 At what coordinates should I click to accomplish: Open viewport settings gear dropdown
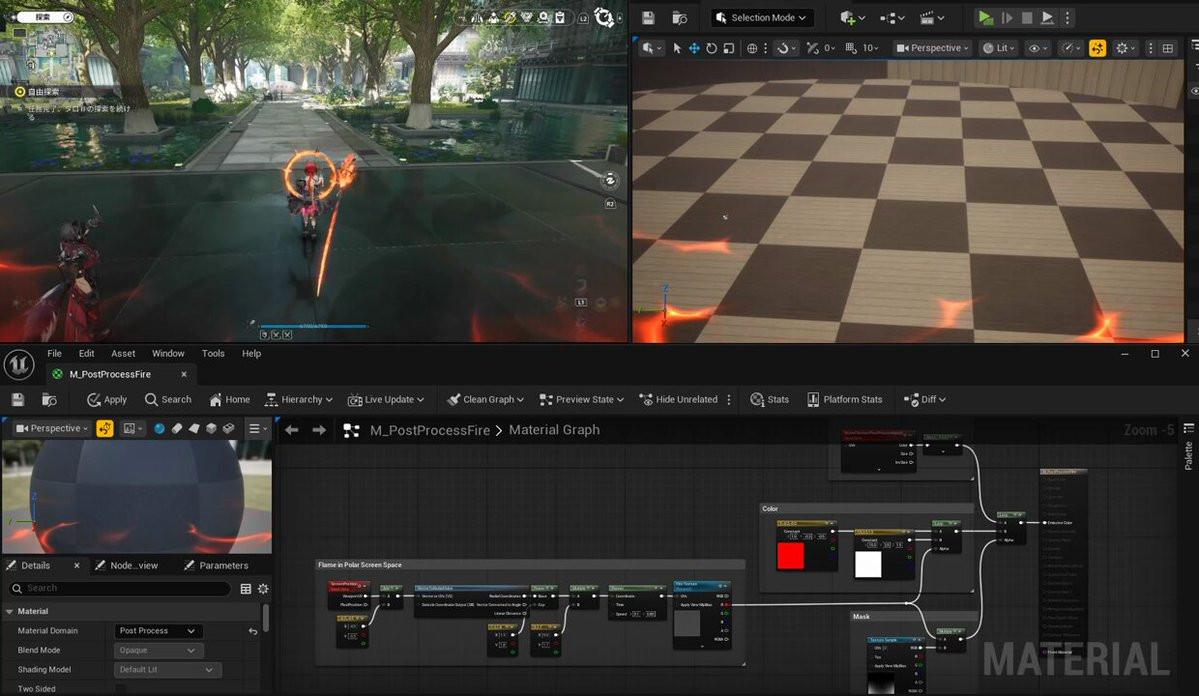click(1126, 48)
